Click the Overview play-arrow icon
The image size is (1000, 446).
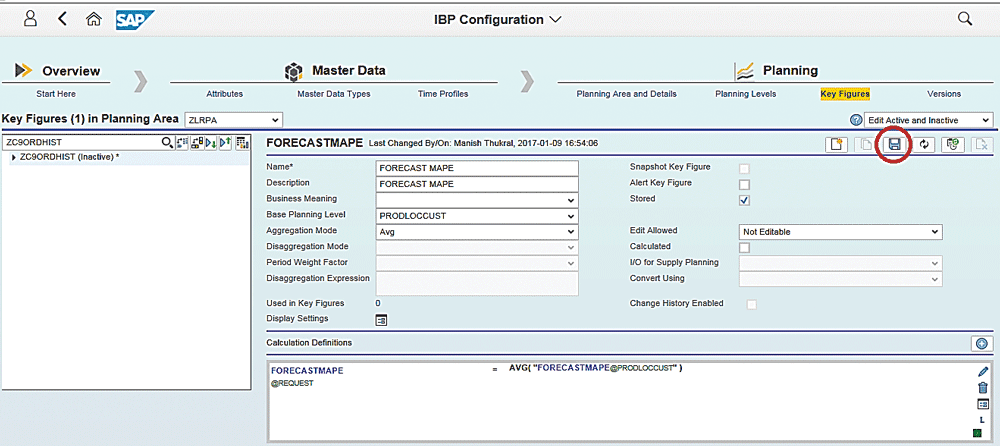(x=24, y=70)
